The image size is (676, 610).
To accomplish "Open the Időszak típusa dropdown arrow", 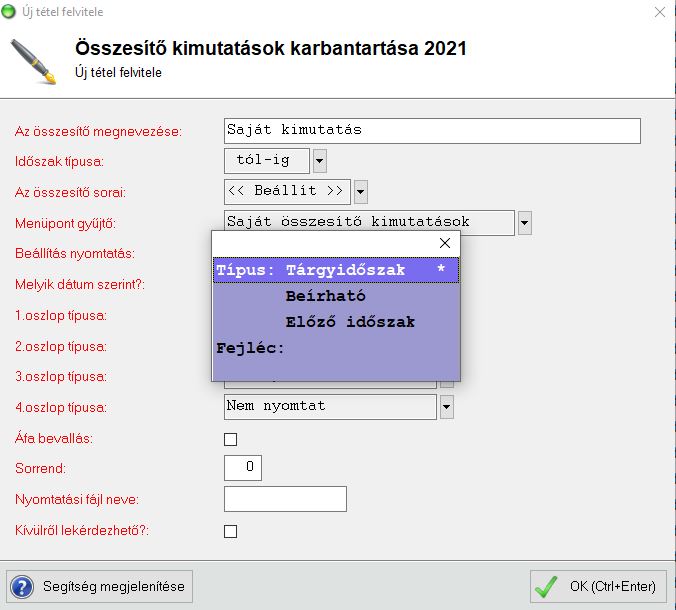I will pos(319,160).
